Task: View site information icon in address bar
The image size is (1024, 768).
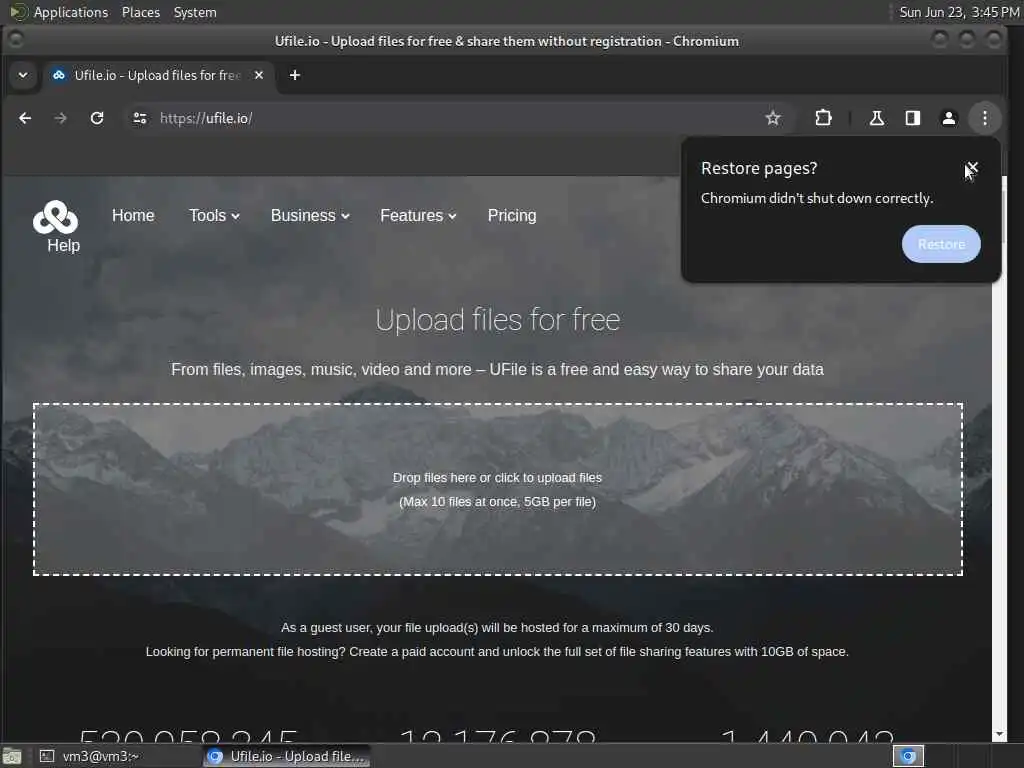Action: (140, 118)
